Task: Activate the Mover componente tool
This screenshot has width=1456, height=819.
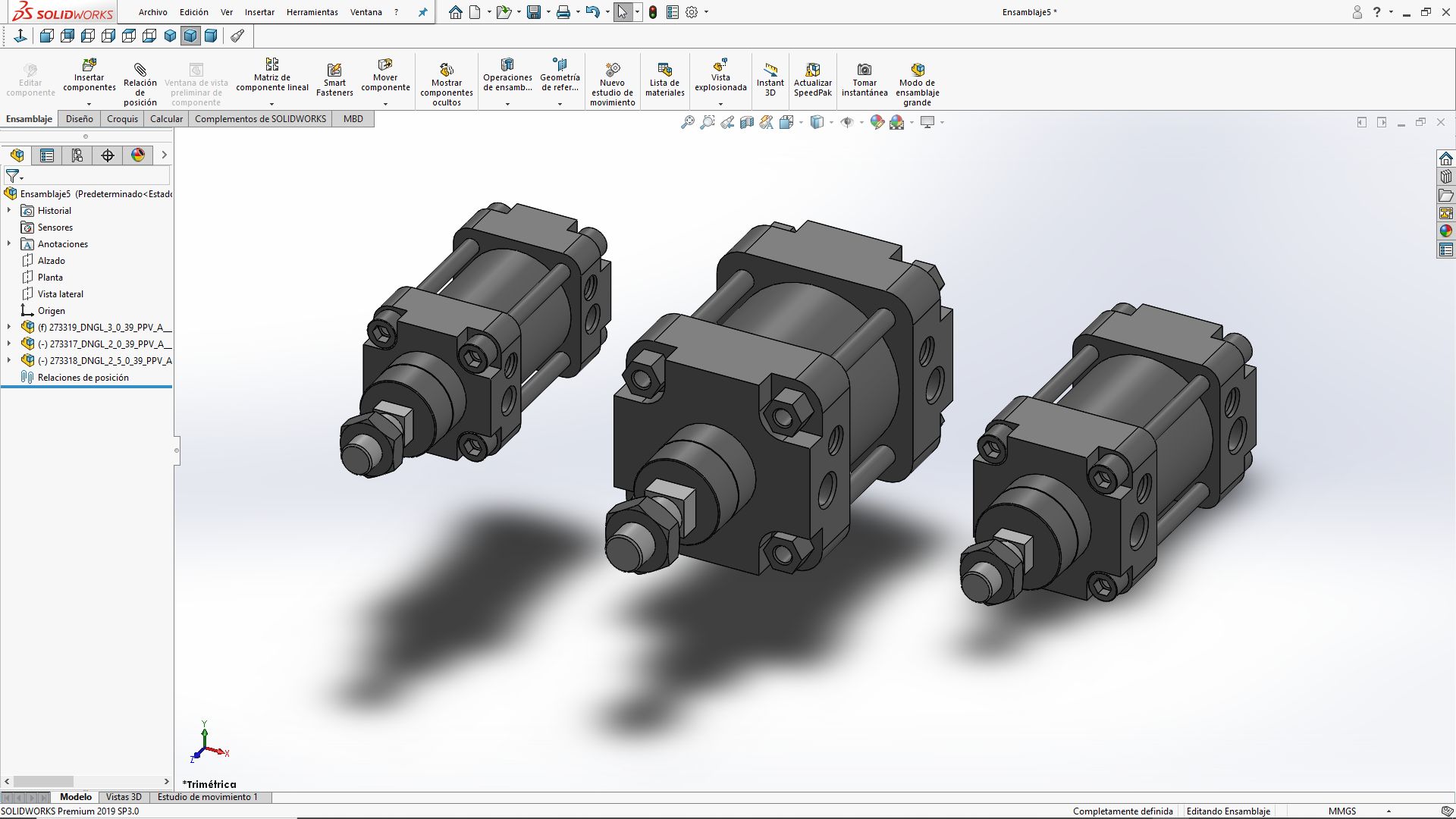Action: (x=386, y=80)
